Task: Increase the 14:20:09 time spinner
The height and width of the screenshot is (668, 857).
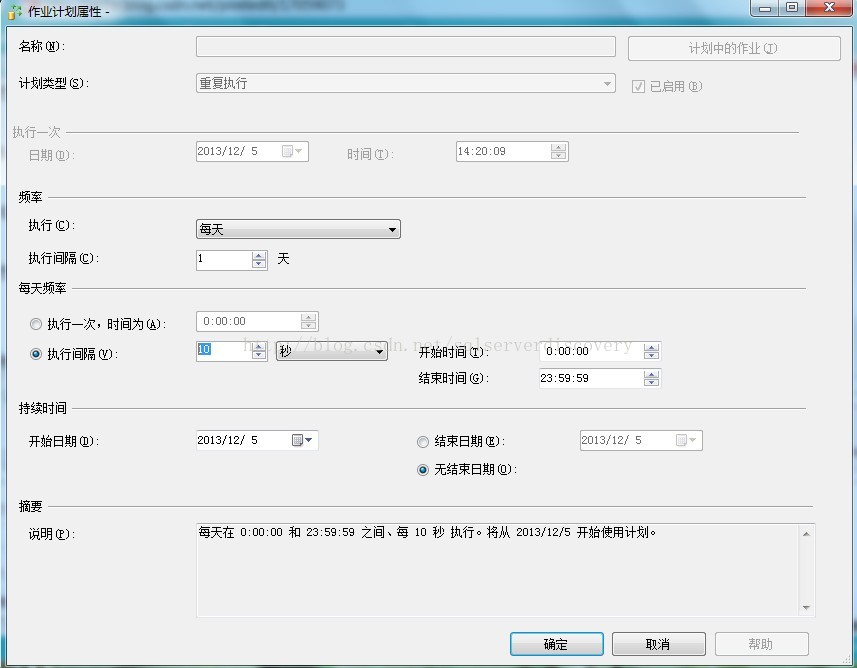Action: pos(559,147)
